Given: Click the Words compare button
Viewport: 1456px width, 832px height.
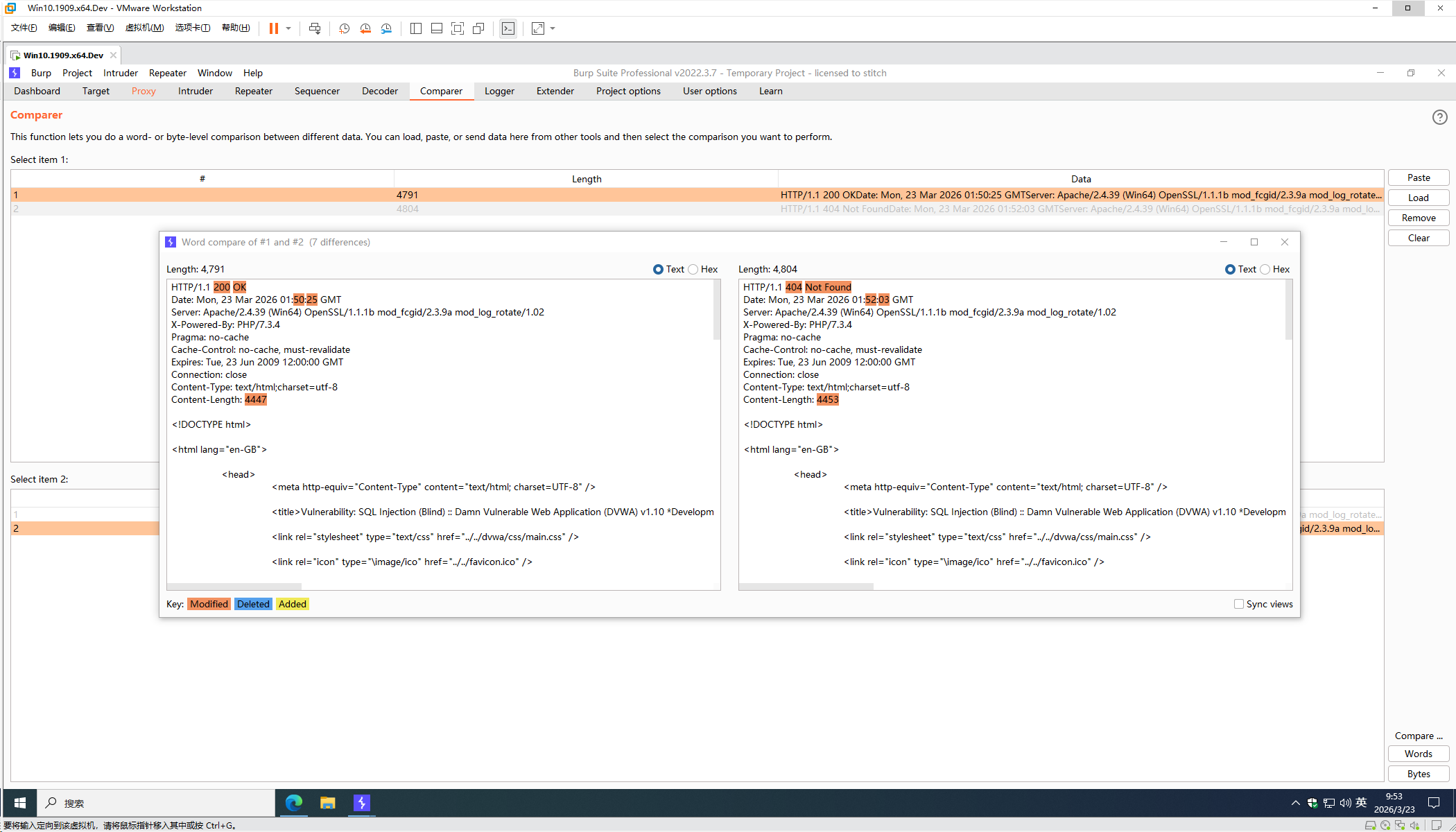Looking at the screenshot, I should pos(1418,754).
